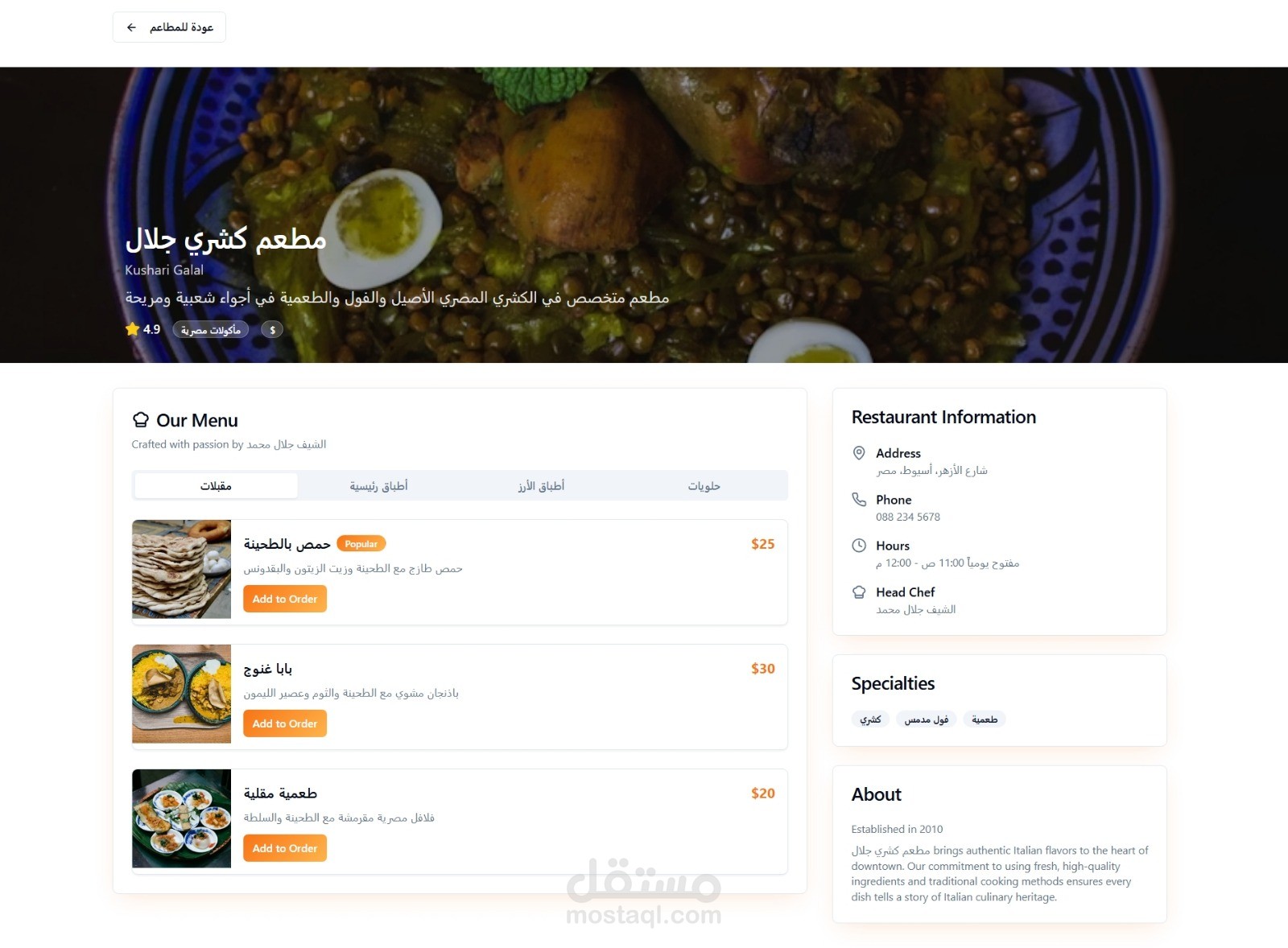The image size is (1288, 948).
Task: Click the clock icon beside Hours
Action: [x=859, y=546]
